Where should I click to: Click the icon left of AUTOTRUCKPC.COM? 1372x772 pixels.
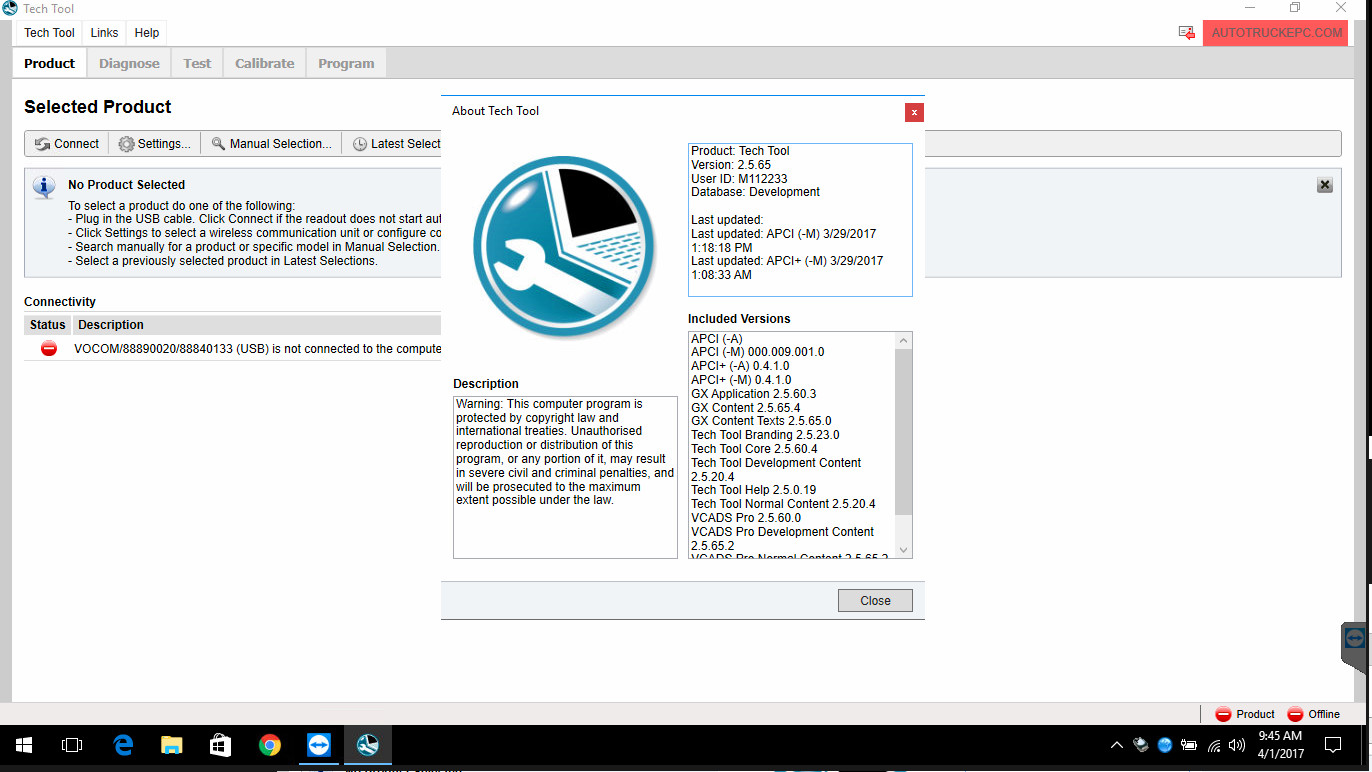(1186, 33)
